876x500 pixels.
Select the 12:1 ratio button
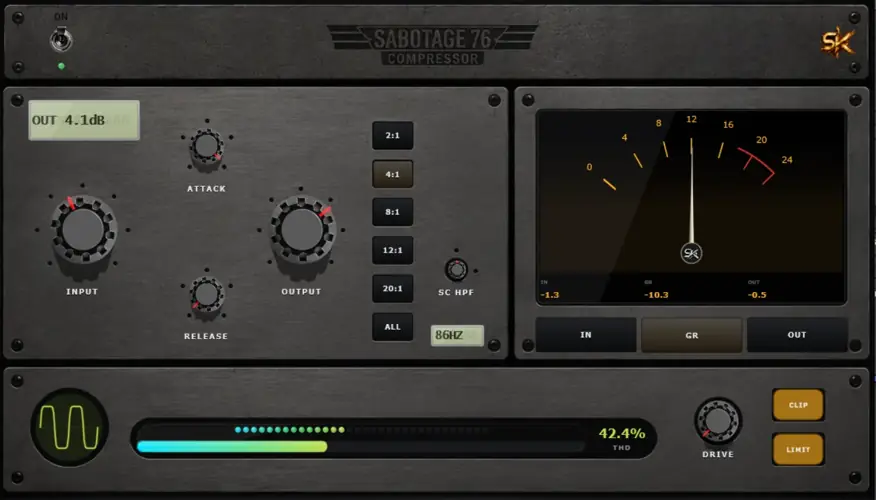click(x=393, y=250)
